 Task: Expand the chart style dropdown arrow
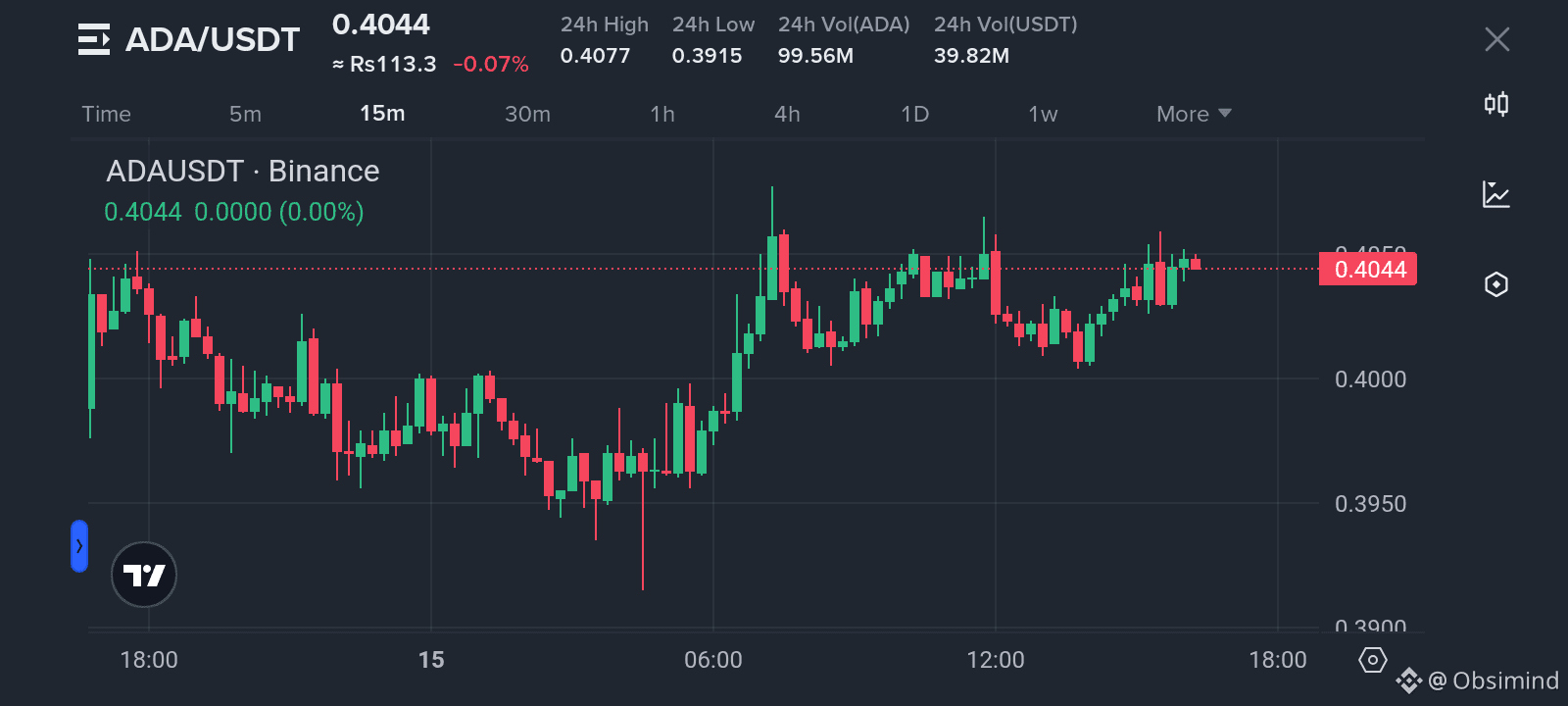[x=1225, y=114]
